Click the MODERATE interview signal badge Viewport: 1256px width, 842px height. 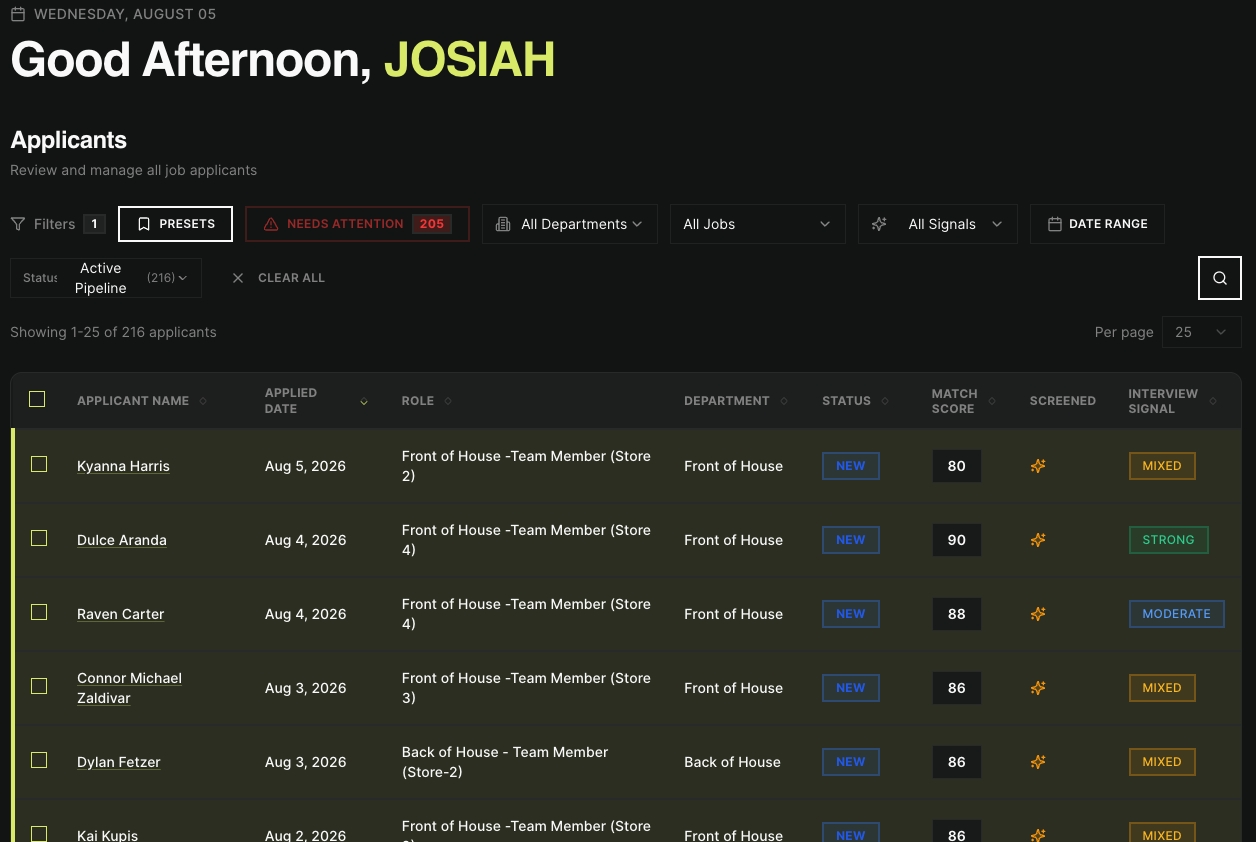pyautogui.click(x=1177, y=614)
